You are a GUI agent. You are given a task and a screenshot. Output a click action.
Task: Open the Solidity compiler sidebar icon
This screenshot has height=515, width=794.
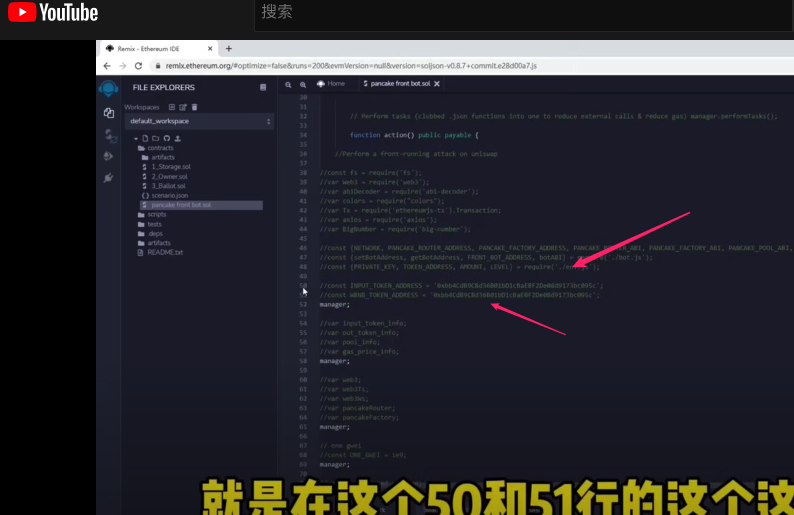[x=110, y=135]
